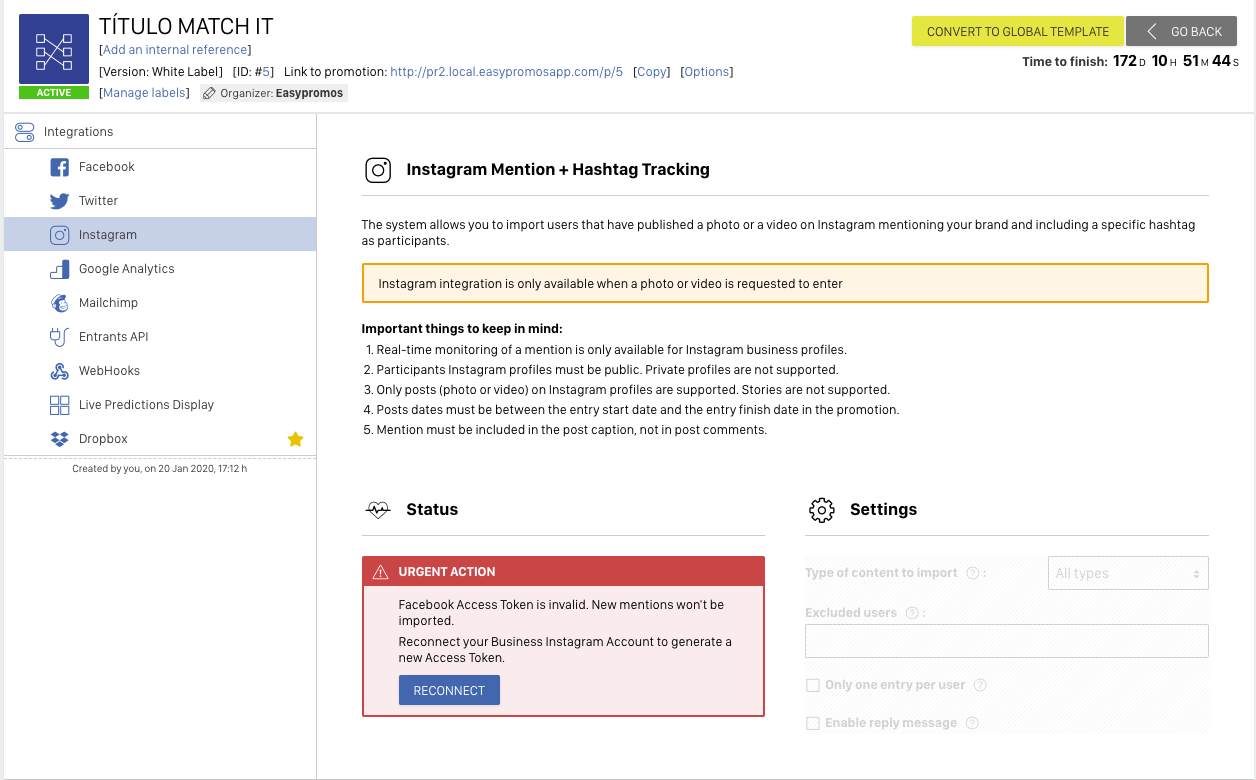Open the Mailchimp integration menu item
1256x780 pixels.
pyautogui.click(x=160, y=303)
